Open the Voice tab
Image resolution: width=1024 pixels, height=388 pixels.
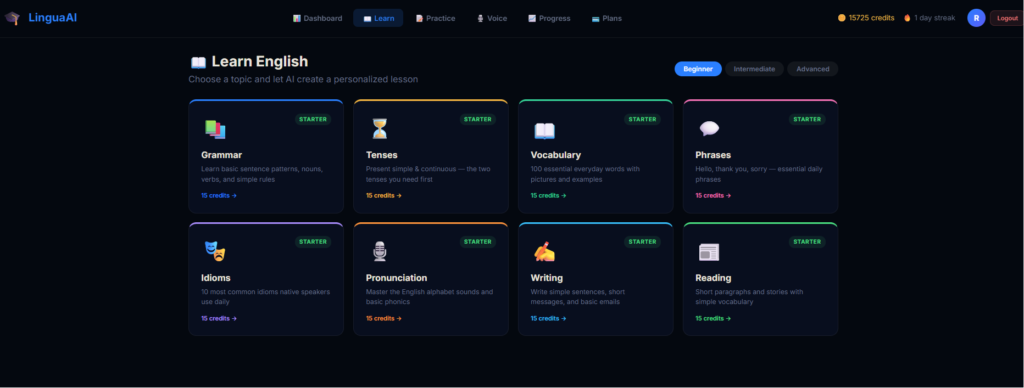pos(492,18)
